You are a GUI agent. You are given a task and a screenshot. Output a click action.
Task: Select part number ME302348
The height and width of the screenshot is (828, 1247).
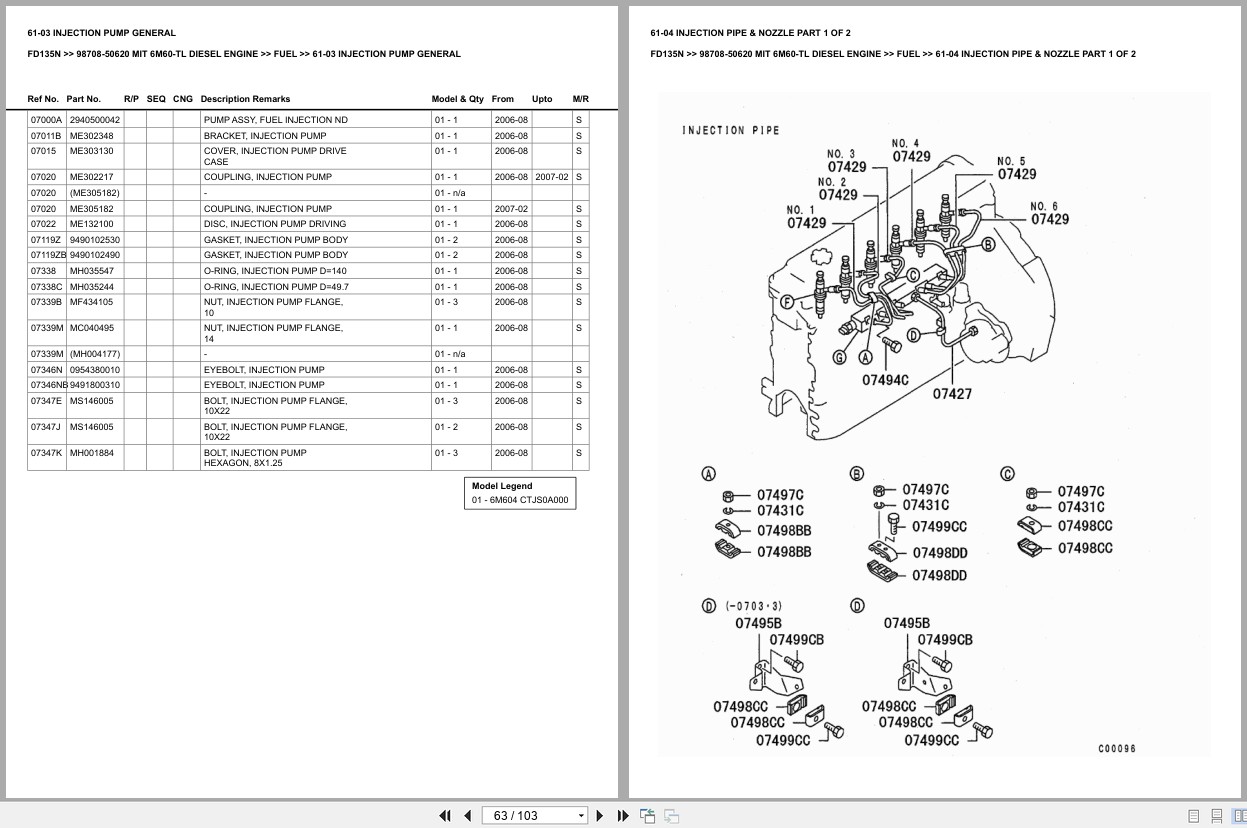91,136
